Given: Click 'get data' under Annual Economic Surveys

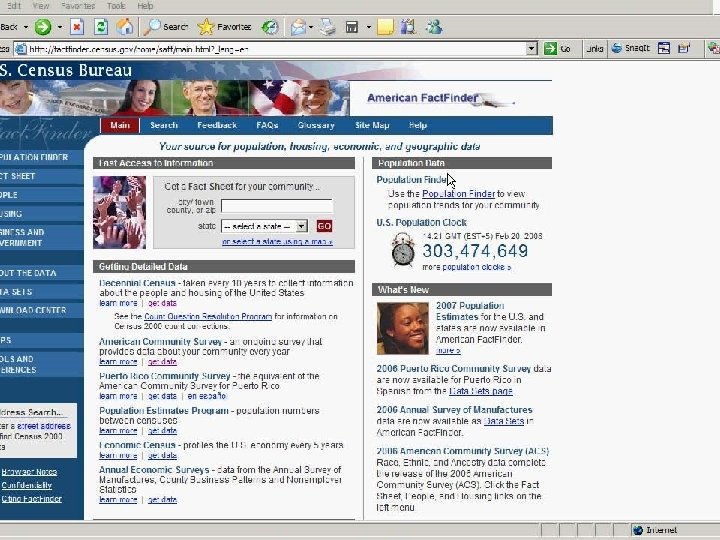Looking at the screenshot, I should point(162,500).
